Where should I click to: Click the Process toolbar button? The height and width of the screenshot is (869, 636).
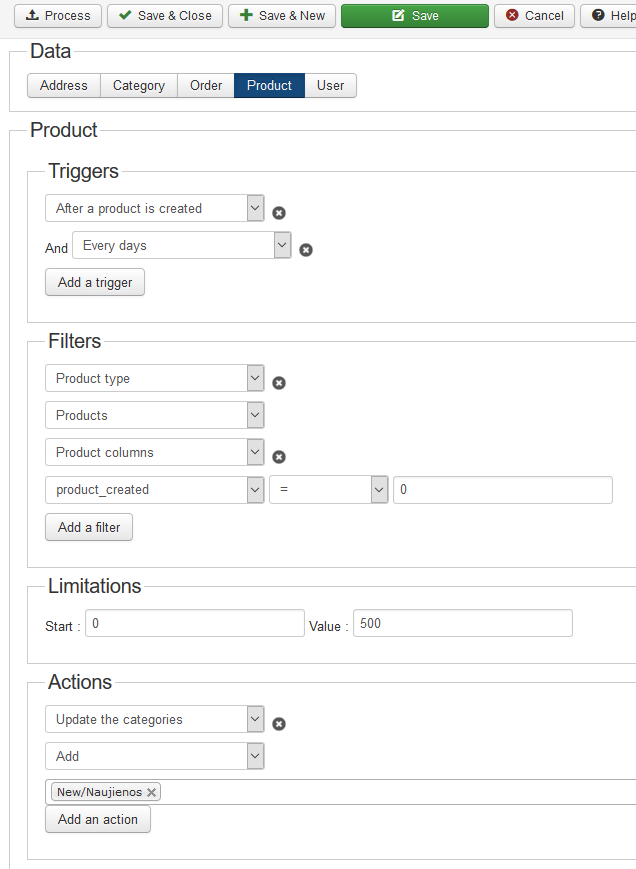(x=57, y=16)
